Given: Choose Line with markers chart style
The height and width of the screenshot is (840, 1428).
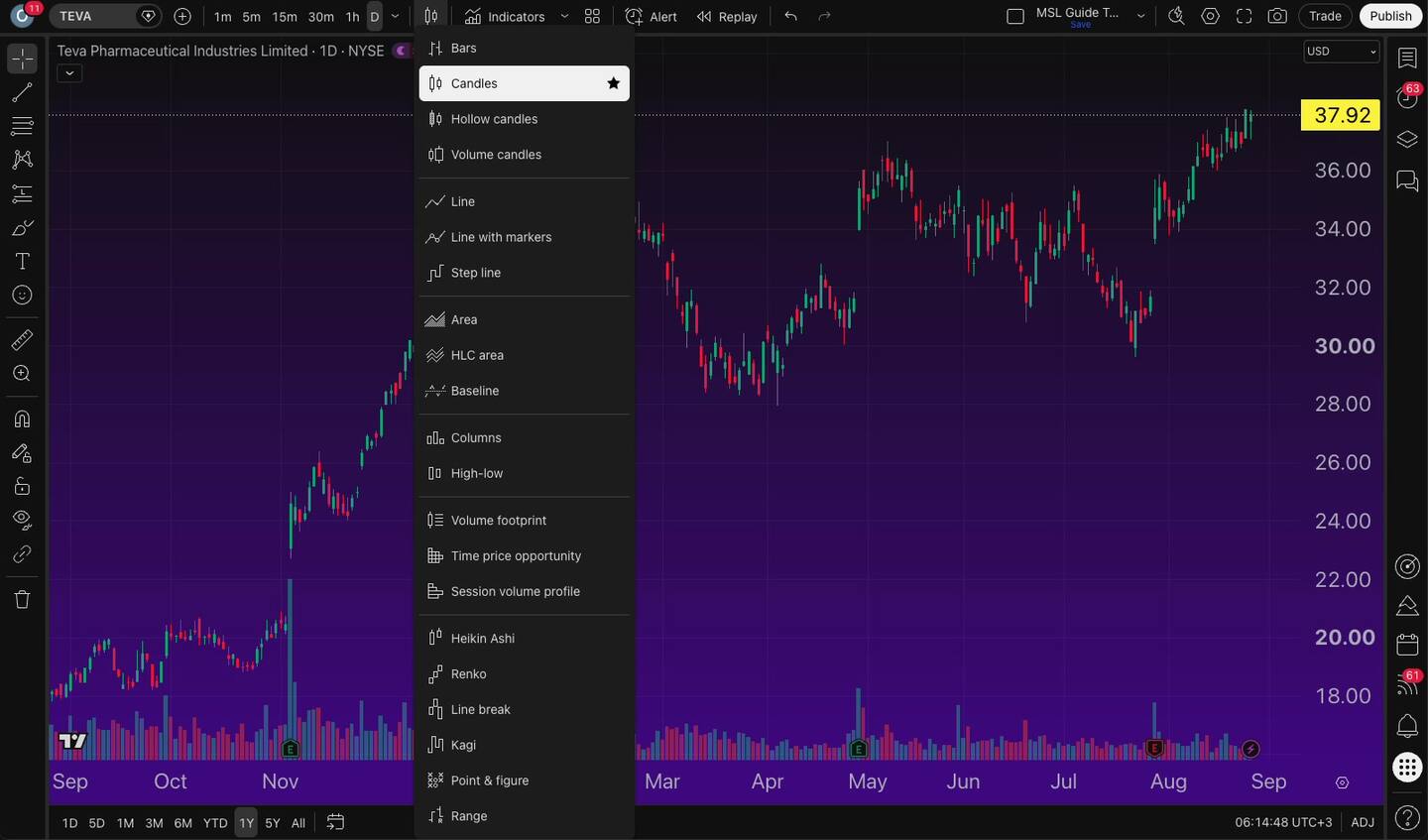Looking at the screenshot, I should pos(525,237).
